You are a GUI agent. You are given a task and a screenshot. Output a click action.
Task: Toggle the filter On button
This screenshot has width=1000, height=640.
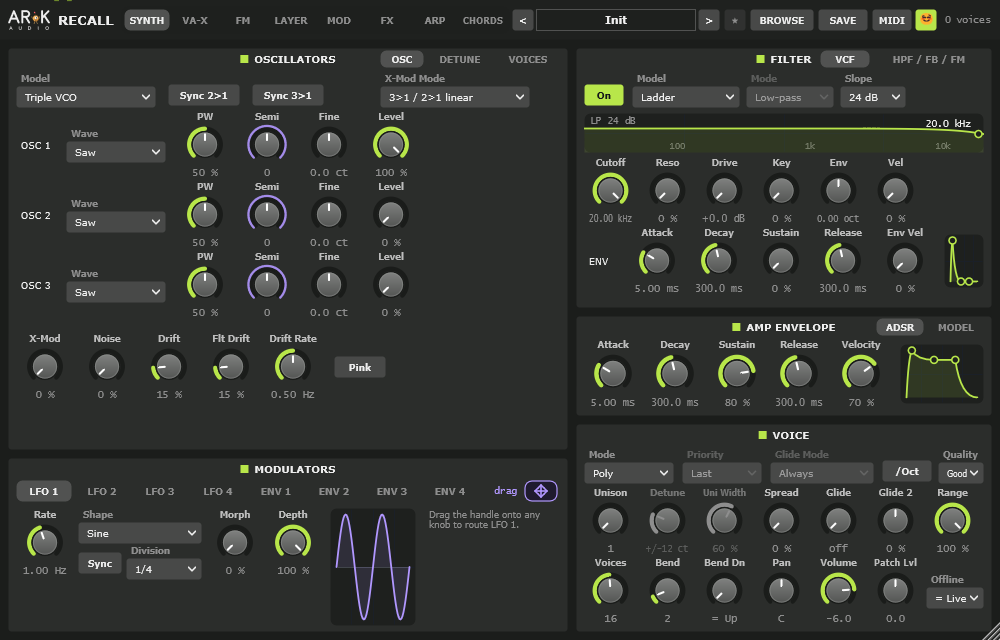pos(603,96)
